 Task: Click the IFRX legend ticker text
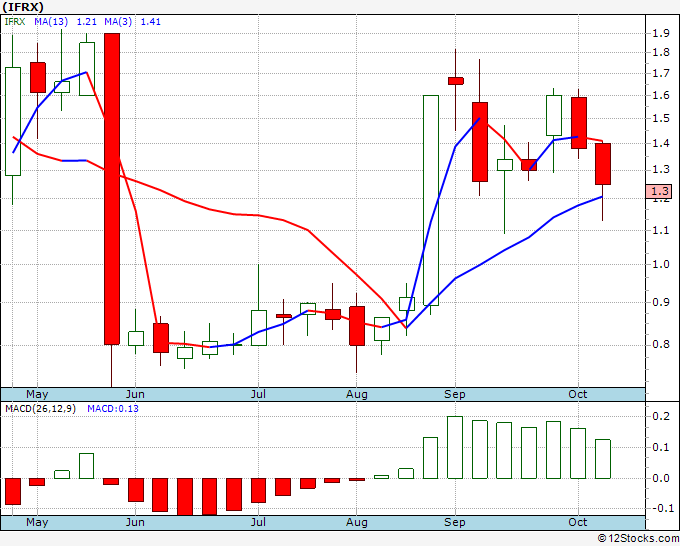(15, 21)
